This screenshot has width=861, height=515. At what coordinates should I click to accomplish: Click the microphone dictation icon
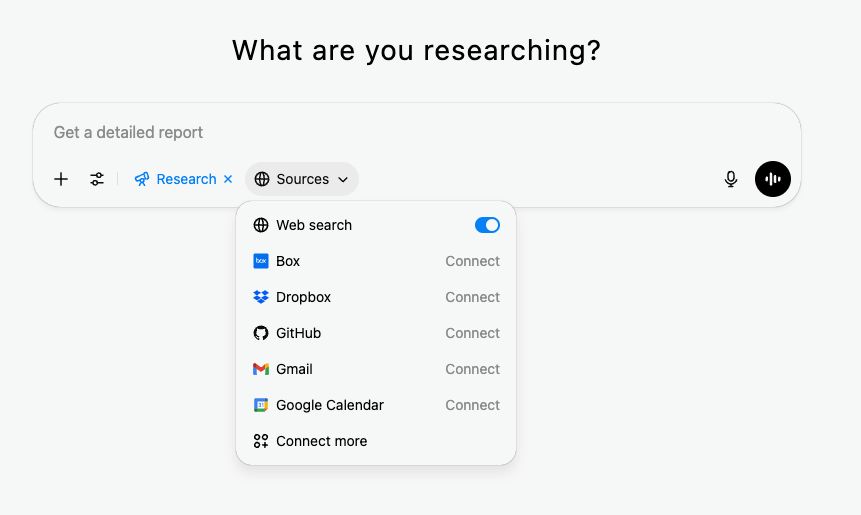(x=731, y=179)
